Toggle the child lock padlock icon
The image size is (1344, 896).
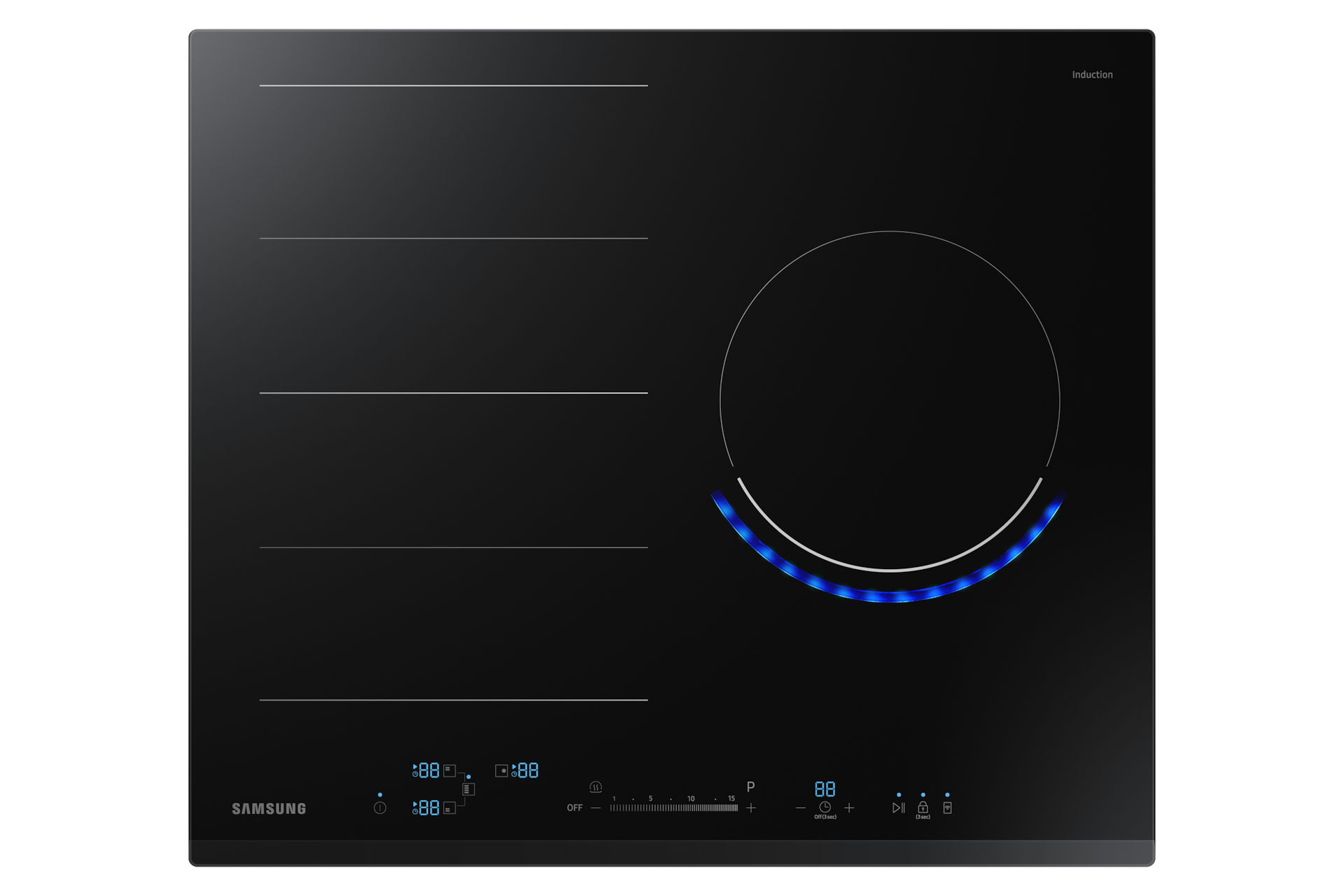(923, 807)
